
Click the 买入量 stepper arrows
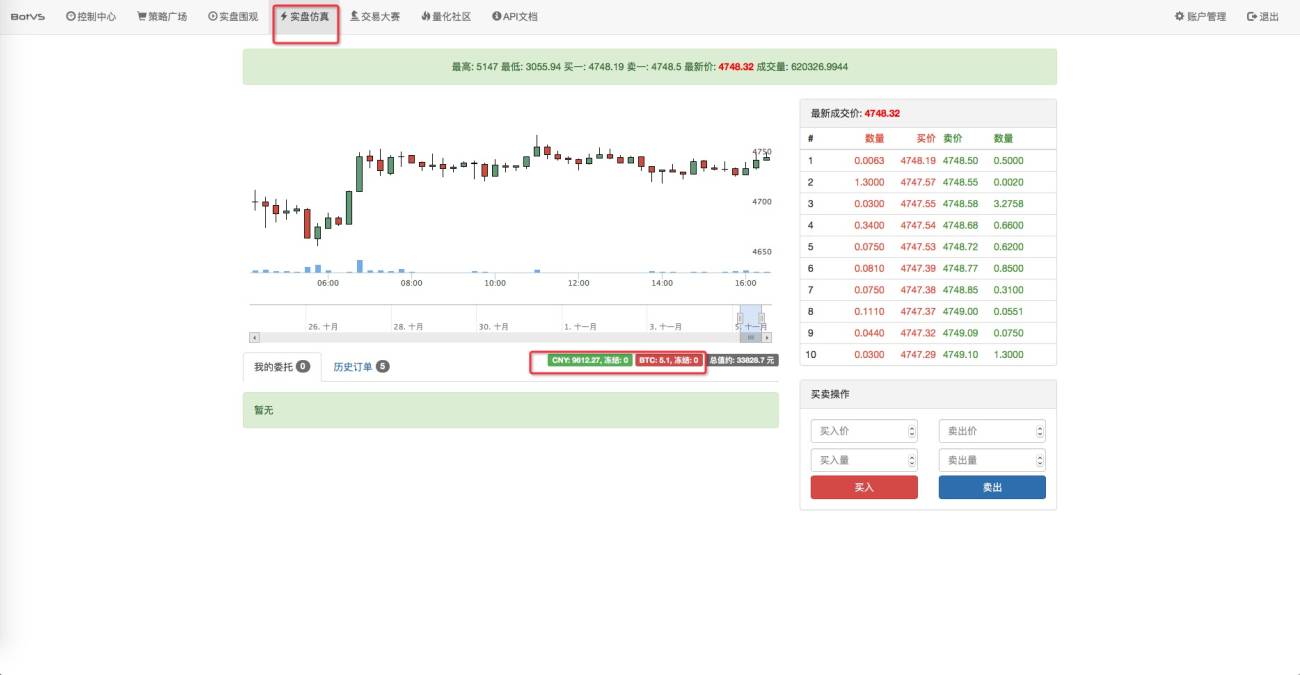pyautogui.click(x=912, y=460)
